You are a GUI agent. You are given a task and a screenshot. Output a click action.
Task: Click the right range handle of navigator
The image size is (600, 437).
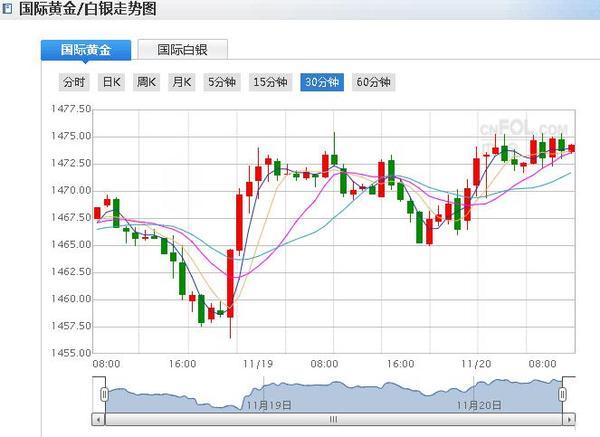pos(564,396)
